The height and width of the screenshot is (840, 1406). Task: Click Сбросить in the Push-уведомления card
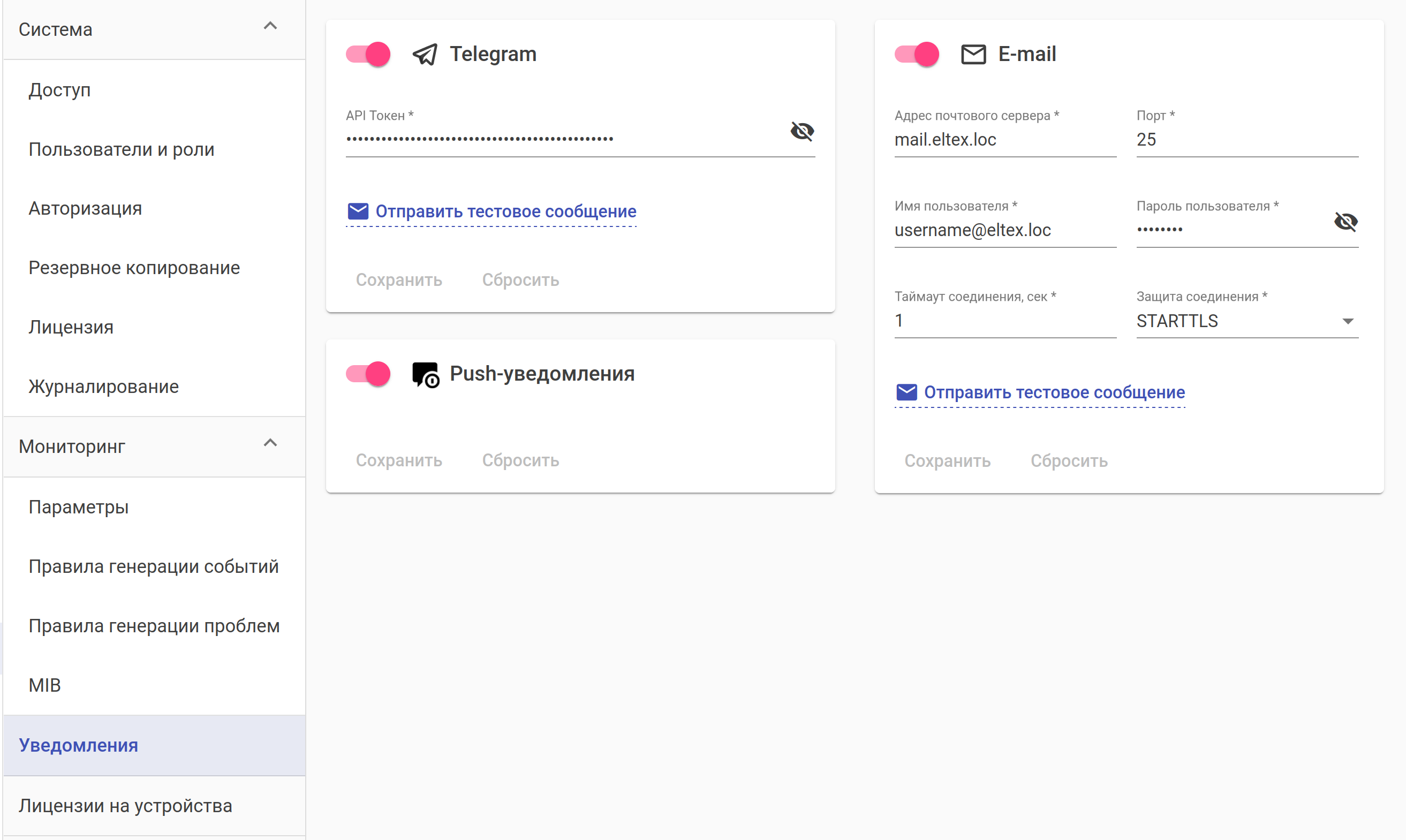pyautogui.click(x=520, y=461)
